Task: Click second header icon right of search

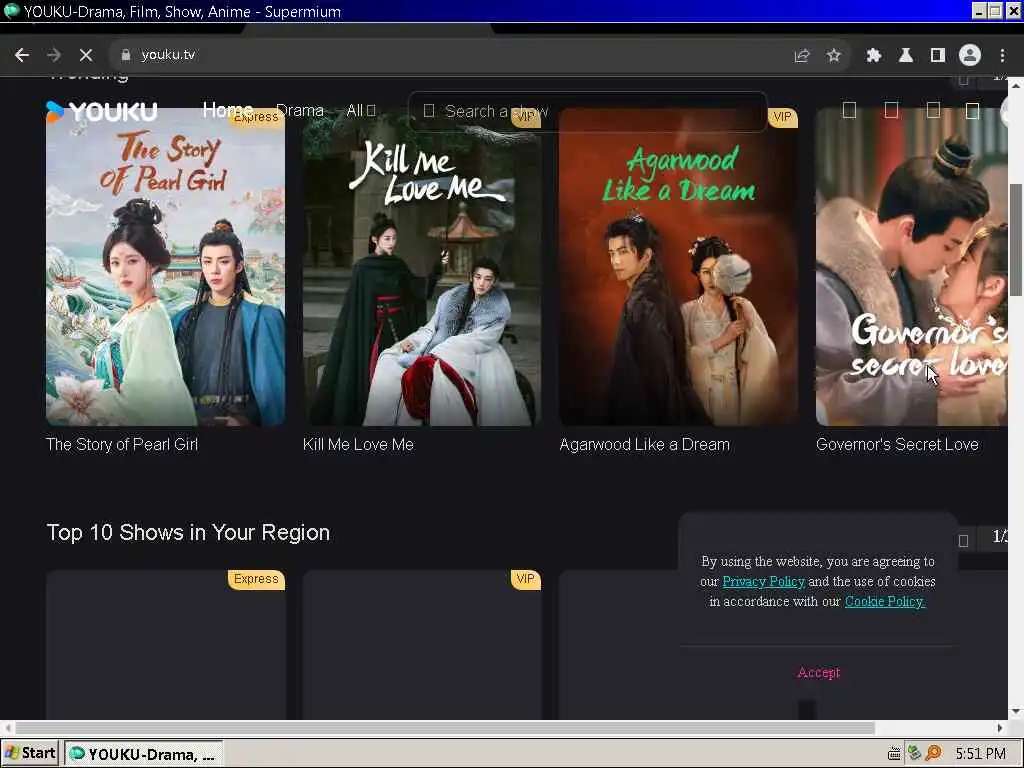Action: [x=891, y=110]
